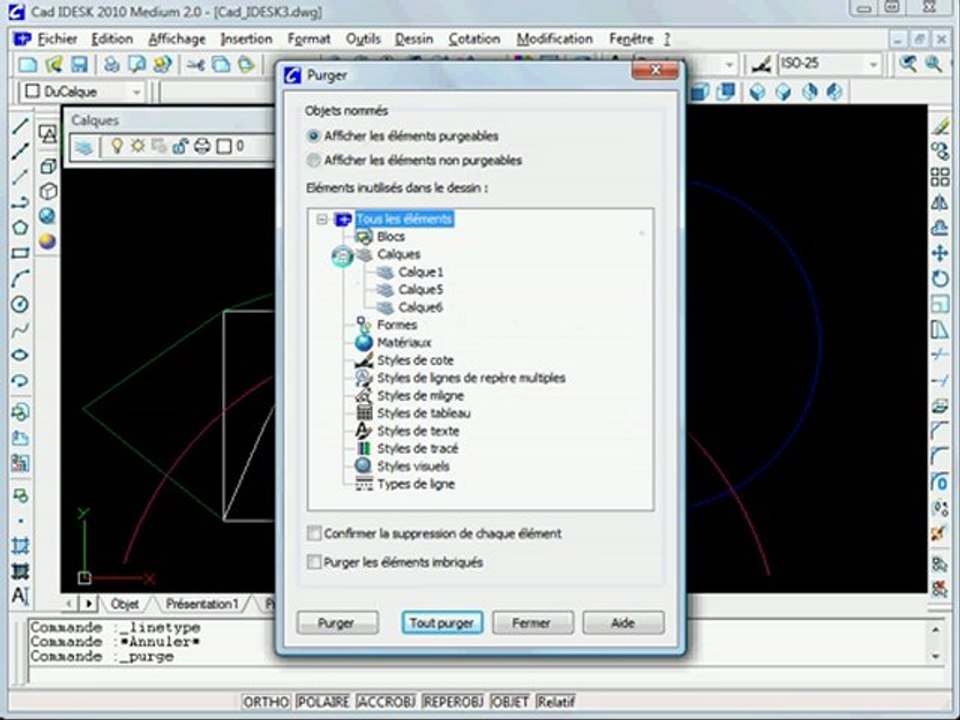This screenshot has width=960, height=720.
Task: Open the Cotation menu
Action: 474,39
